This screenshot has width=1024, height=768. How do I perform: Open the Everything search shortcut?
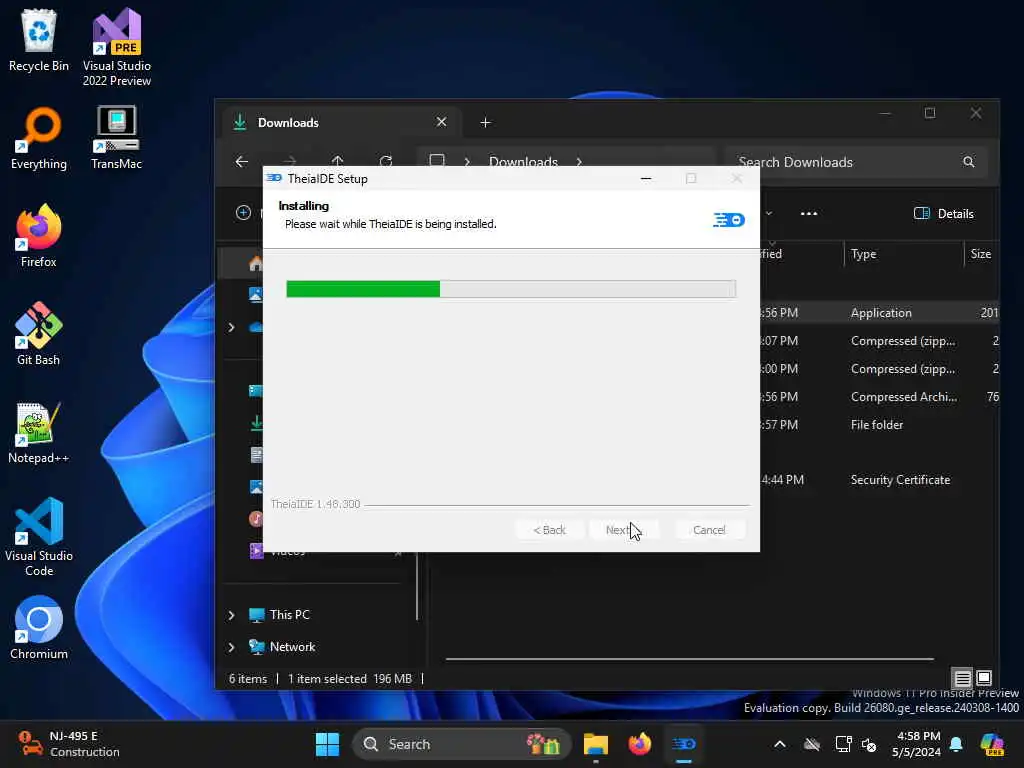point(39,138)
